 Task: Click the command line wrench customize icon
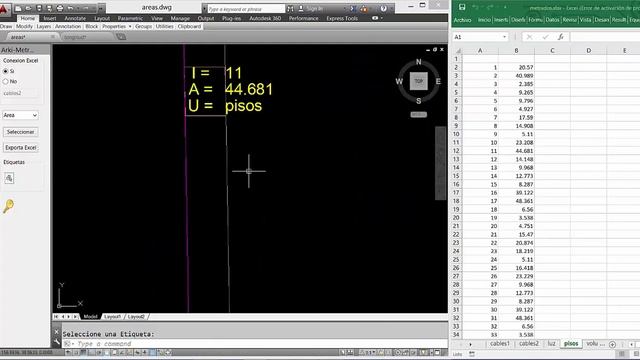(57, 342)
